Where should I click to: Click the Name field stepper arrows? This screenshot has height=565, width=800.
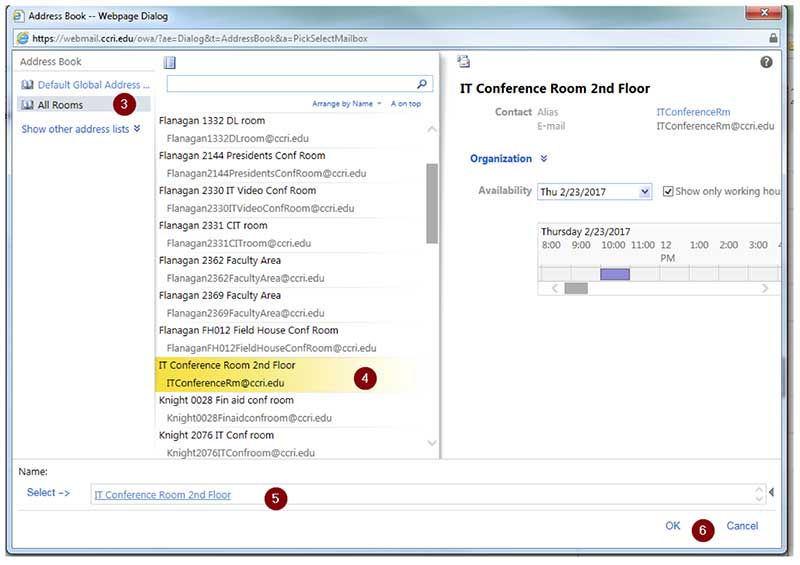click(x=759, y=494)
